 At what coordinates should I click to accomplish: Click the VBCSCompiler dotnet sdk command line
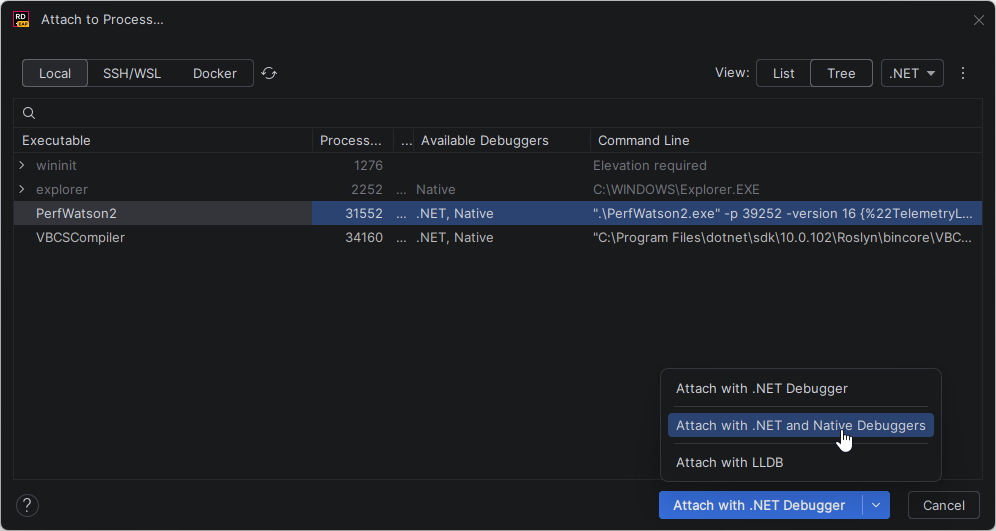(x=783, y=238)
